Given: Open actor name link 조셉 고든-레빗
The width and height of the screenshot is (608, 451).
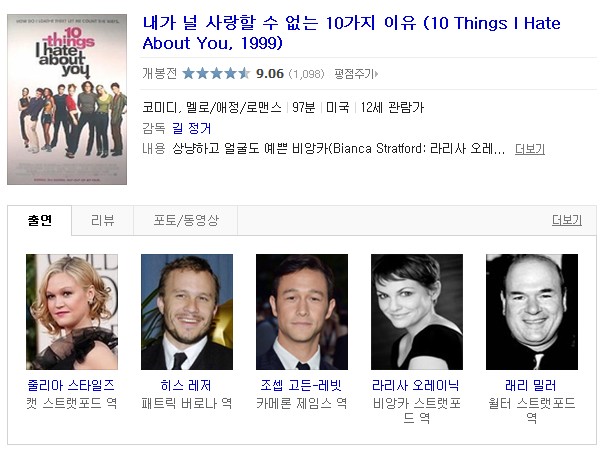Looking at the screenshot, I should click(301, 385).
